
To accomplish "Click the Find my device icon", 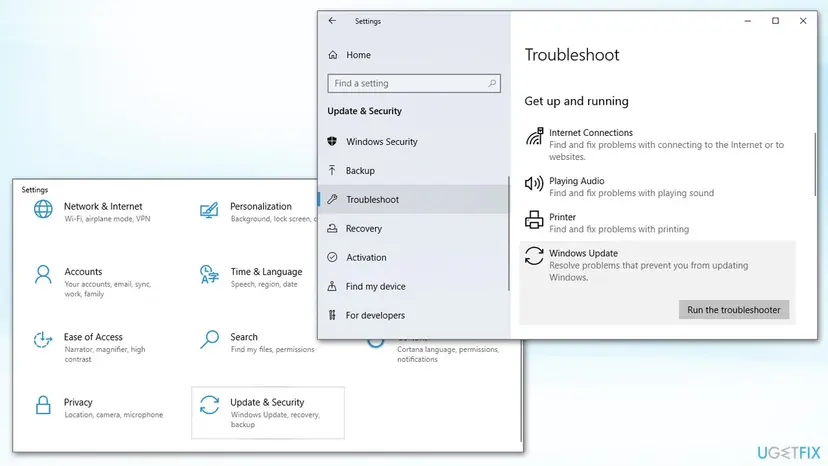I will coord(332,286).
